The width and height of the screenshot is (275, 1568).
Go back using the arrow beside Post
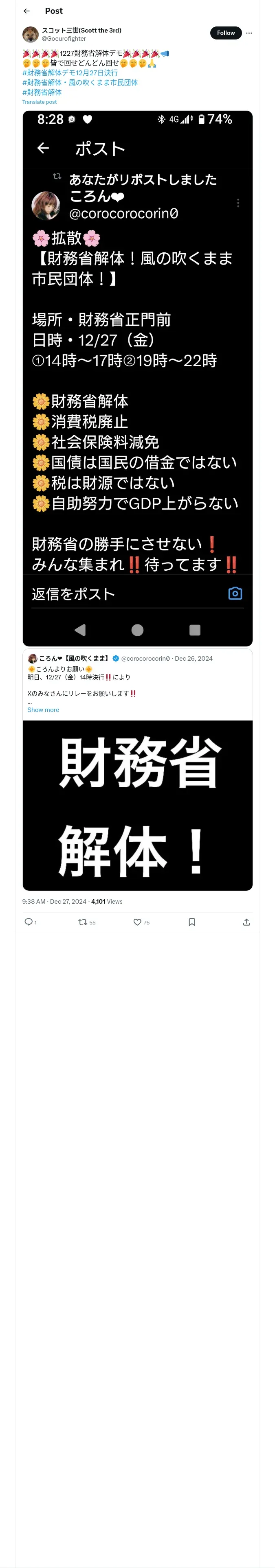click(27, 11)
